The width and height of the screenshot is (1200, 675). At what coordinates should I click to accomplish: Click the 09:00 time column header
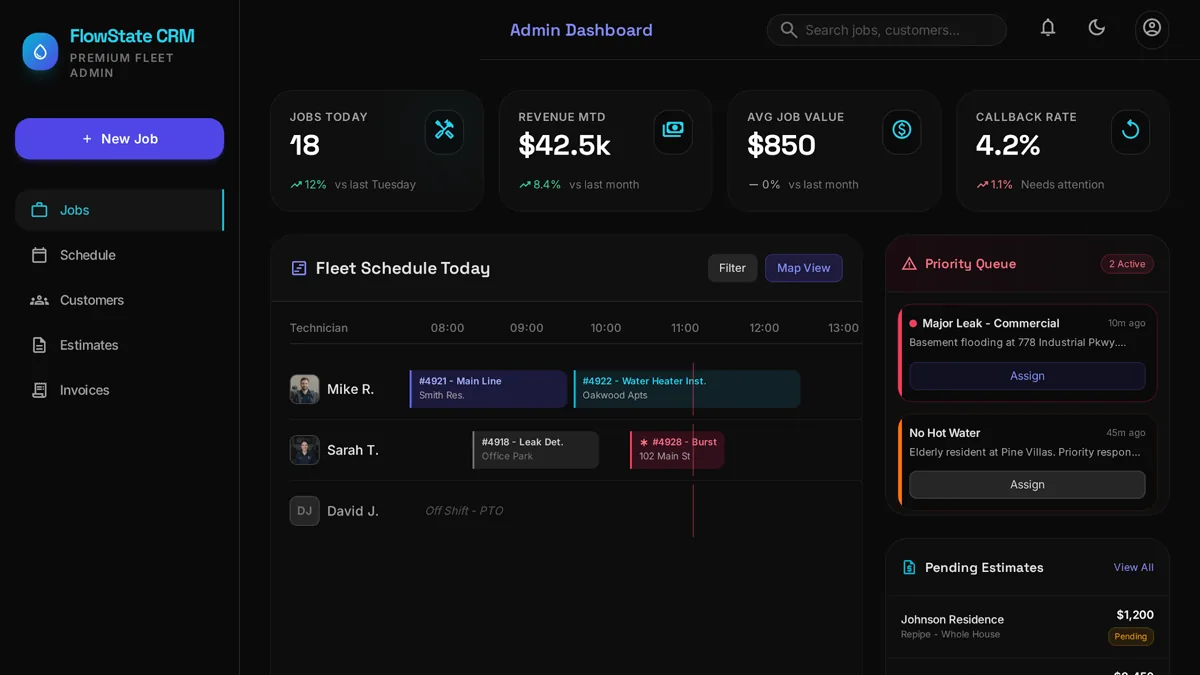point(527,328)
